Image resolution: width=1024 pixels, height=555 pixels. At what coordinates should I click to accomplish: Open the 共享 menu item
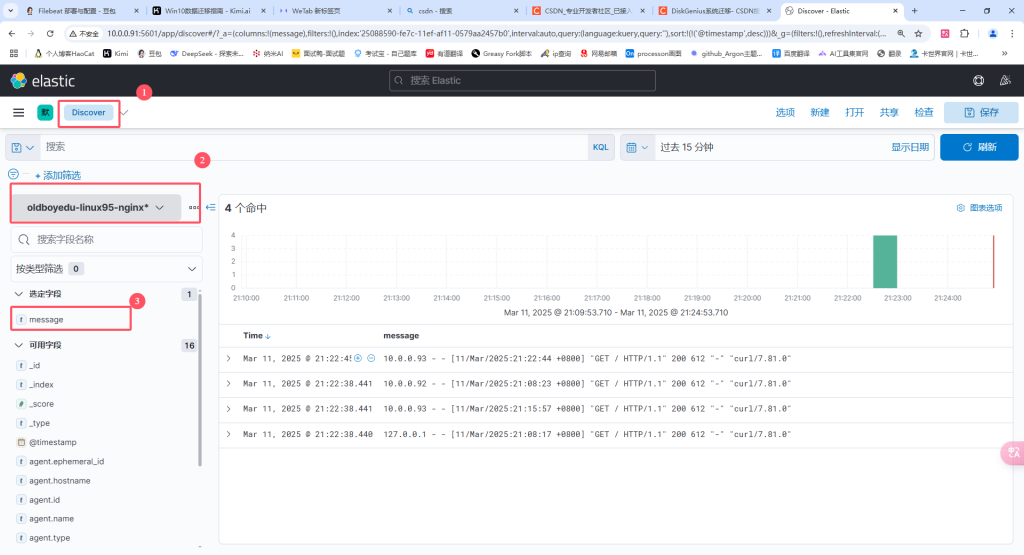click(889, 113)
